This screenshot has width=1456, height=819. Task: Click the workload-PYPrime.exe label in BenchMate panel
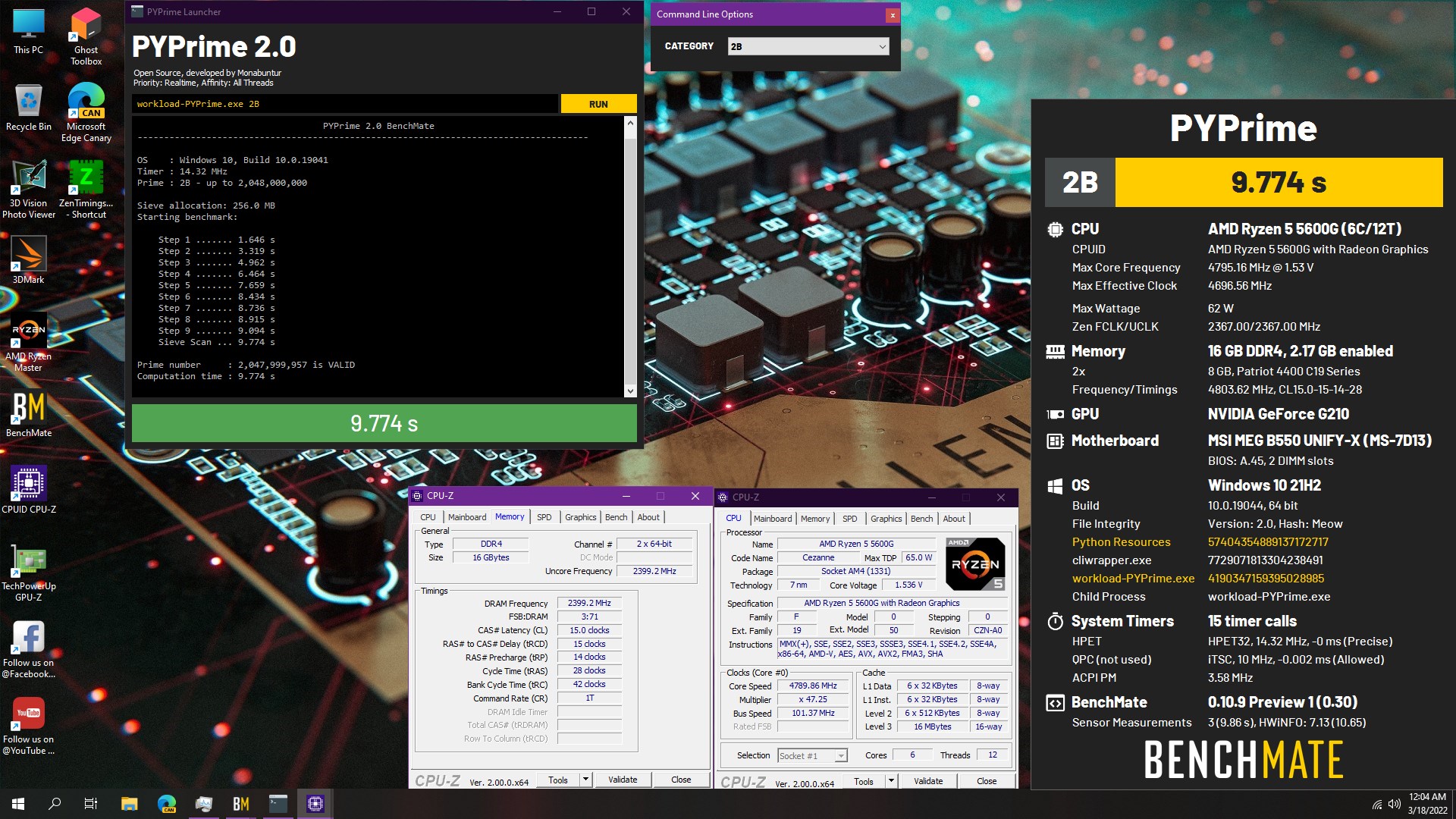(x=1133, y=579)
